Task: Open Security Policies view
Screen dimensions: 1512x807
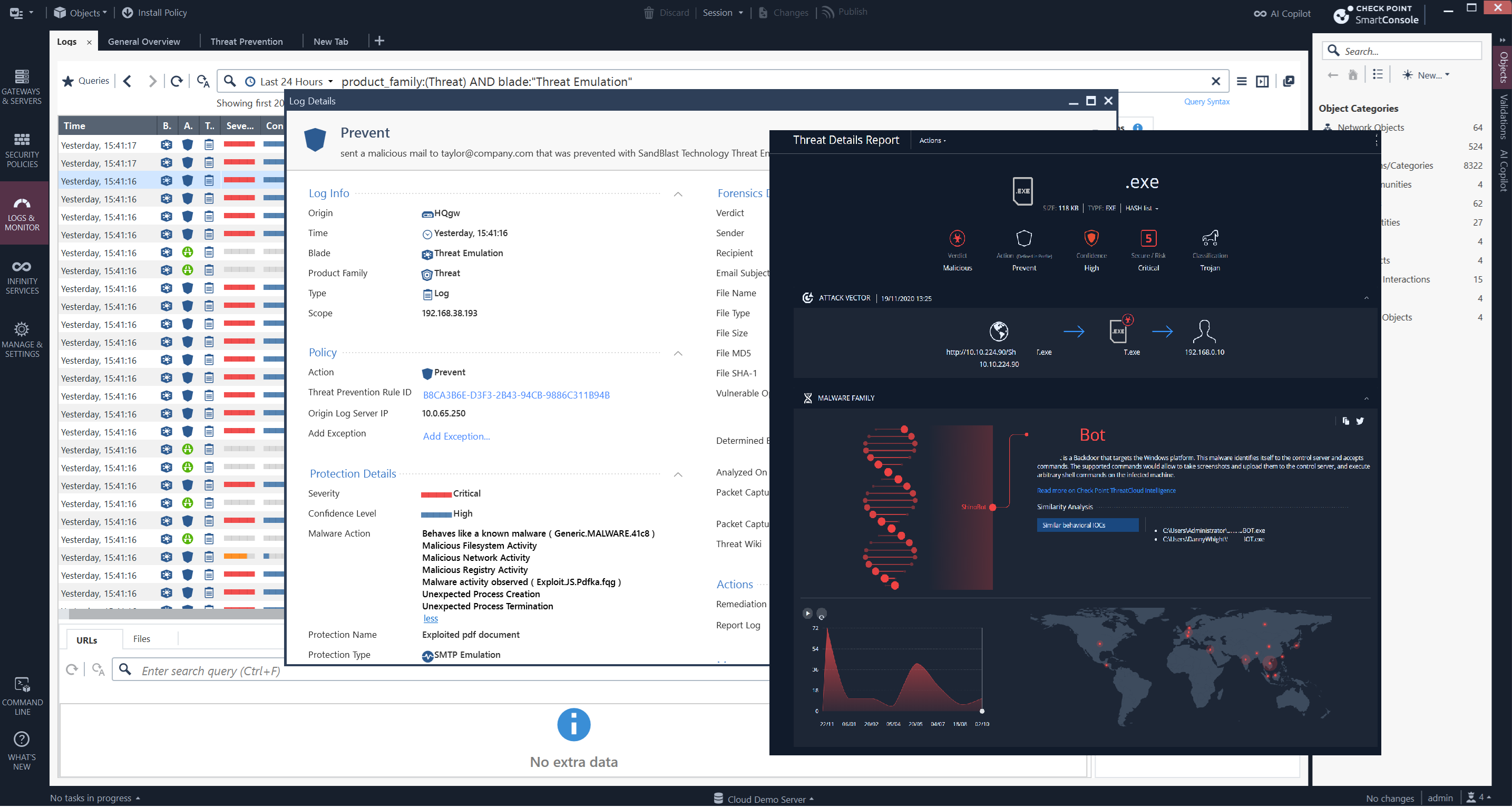Action: tap(22, 150)
